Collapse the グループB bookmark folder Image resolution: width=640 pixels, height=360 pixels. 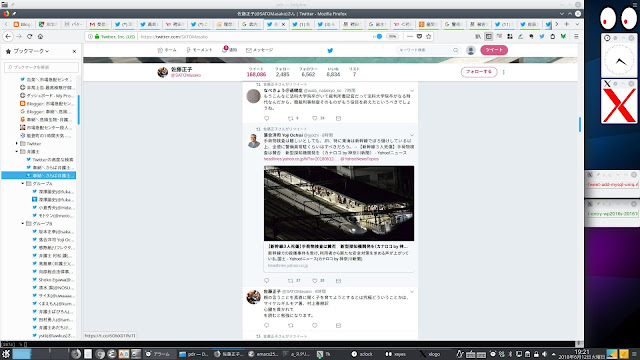(x=23, y=224)
